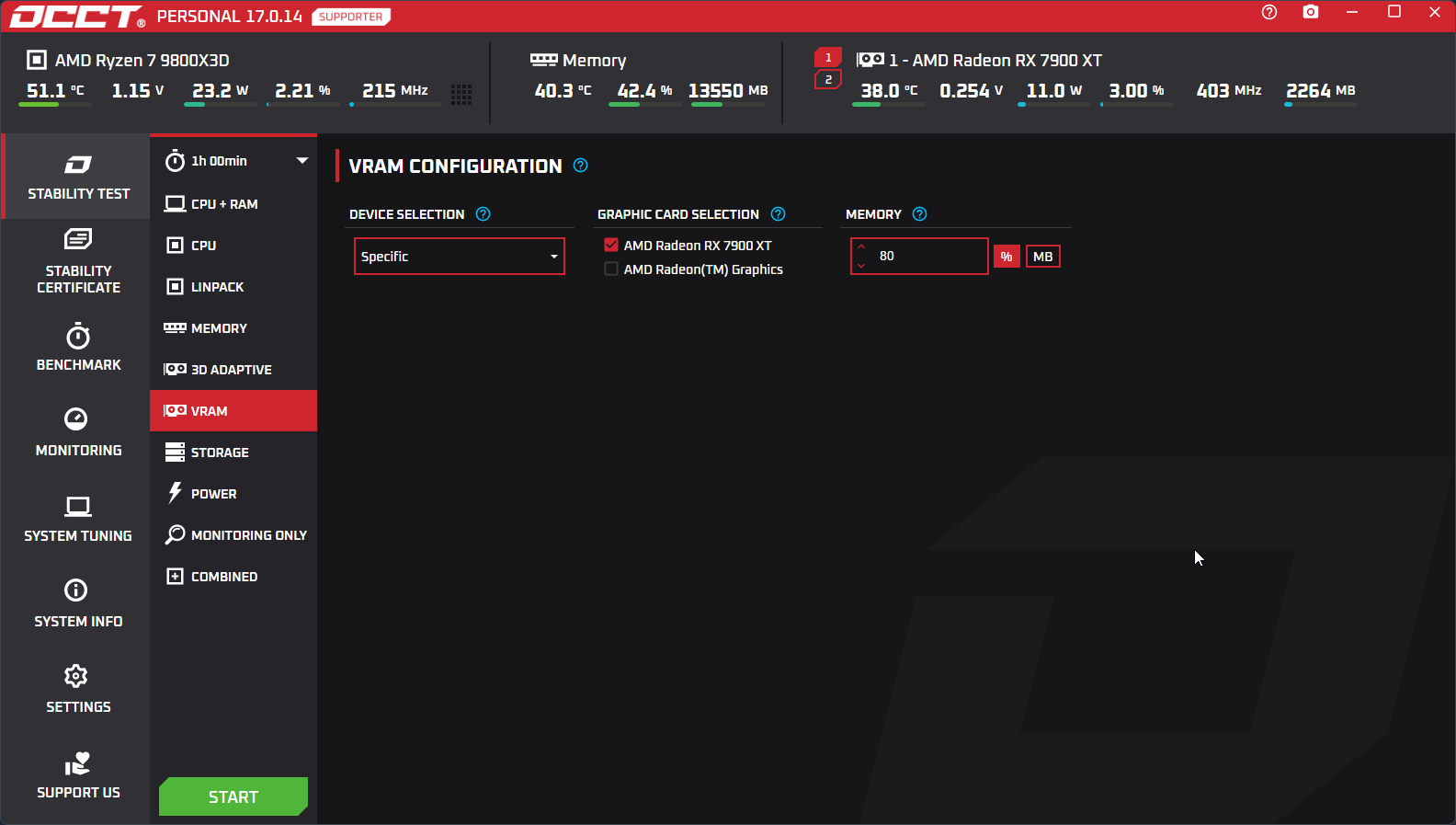
Task: Select the STORAGE test
Action: 233,453
